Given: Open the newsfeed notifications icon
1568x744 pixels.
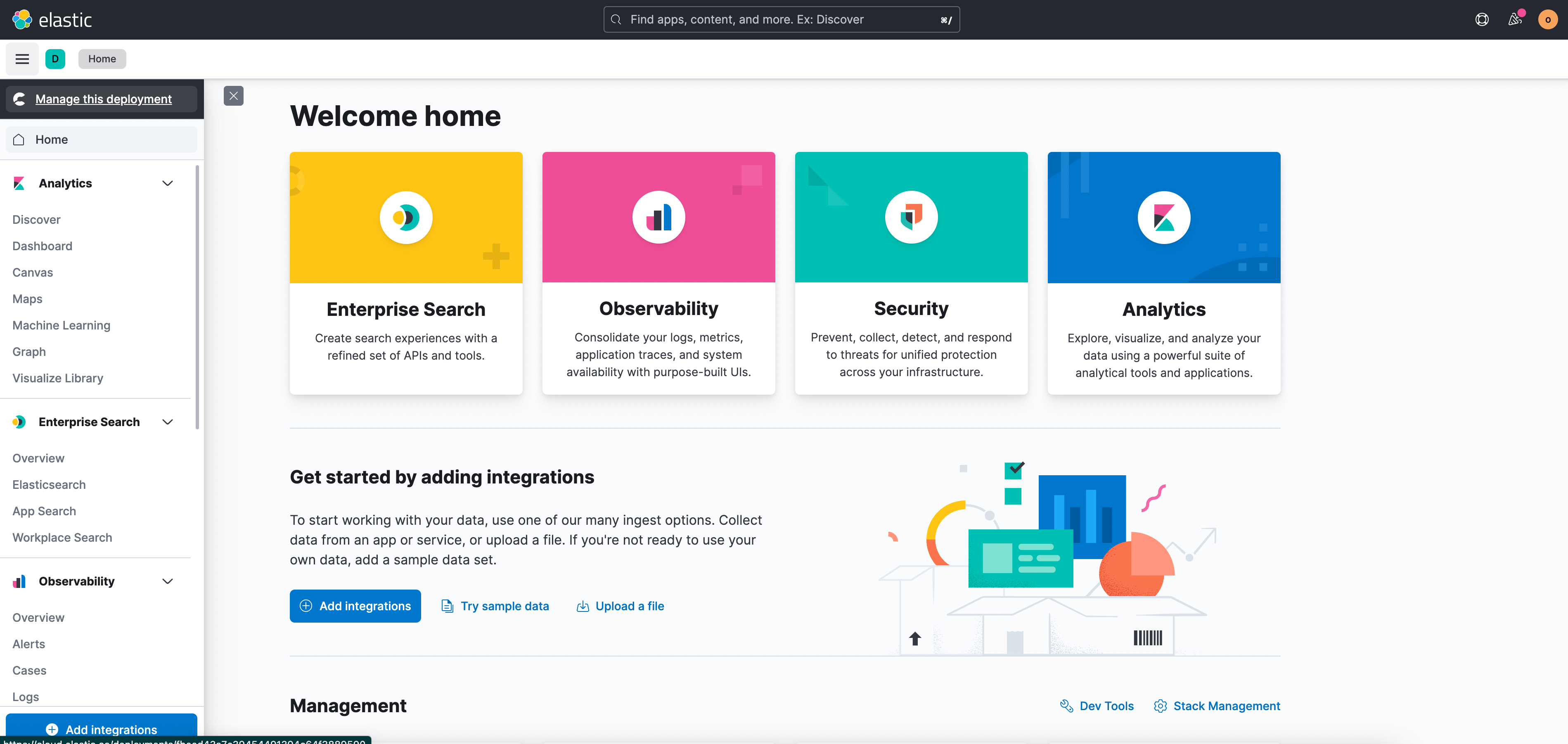Looking at the screenshot, I should (x=1514, y=19).
